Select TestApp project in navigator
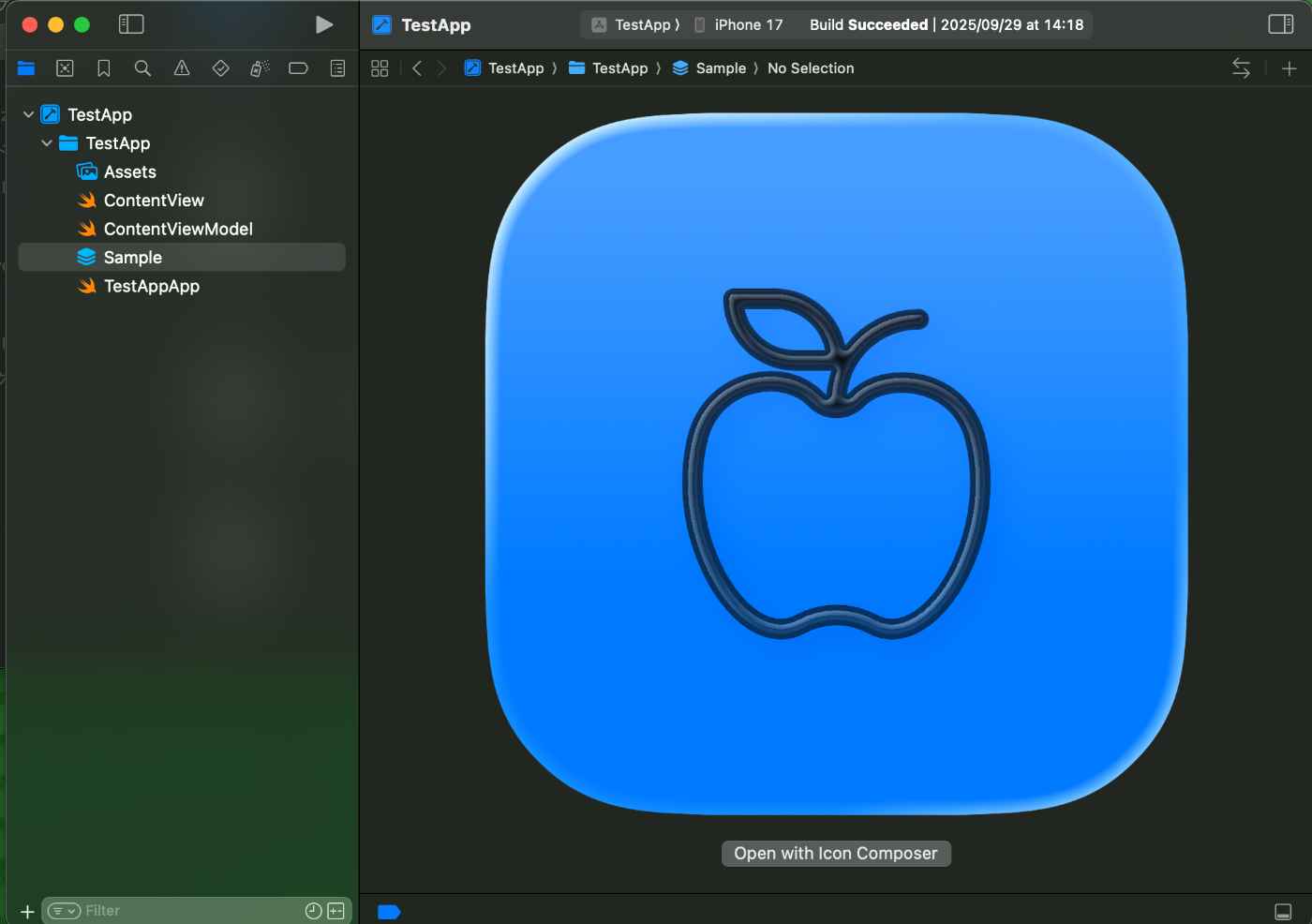This screenshot has height=924, width=1312. pos(99,114)
